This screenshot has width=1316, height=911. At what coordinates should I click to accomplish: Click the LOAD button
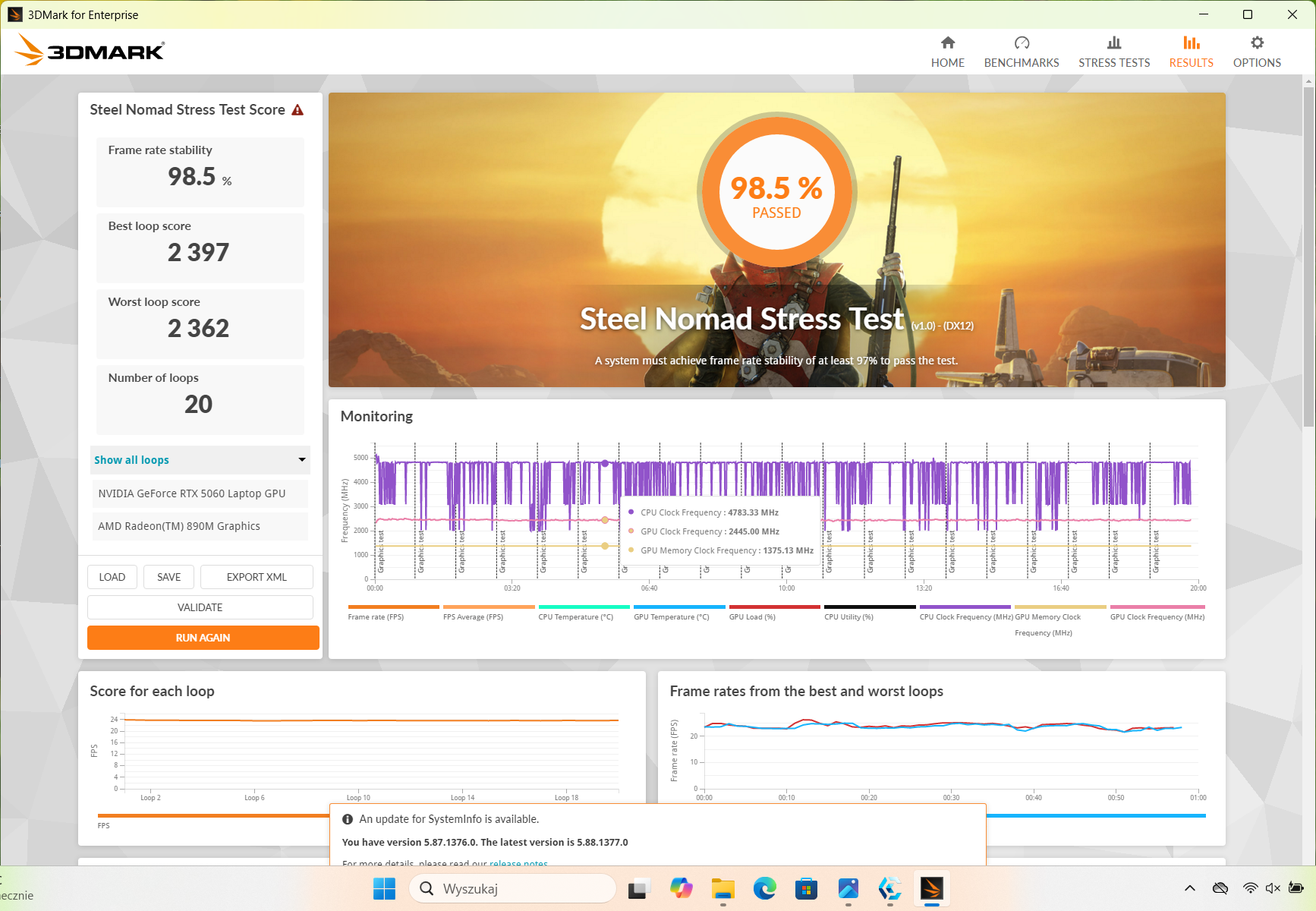(x=112, y=577)
